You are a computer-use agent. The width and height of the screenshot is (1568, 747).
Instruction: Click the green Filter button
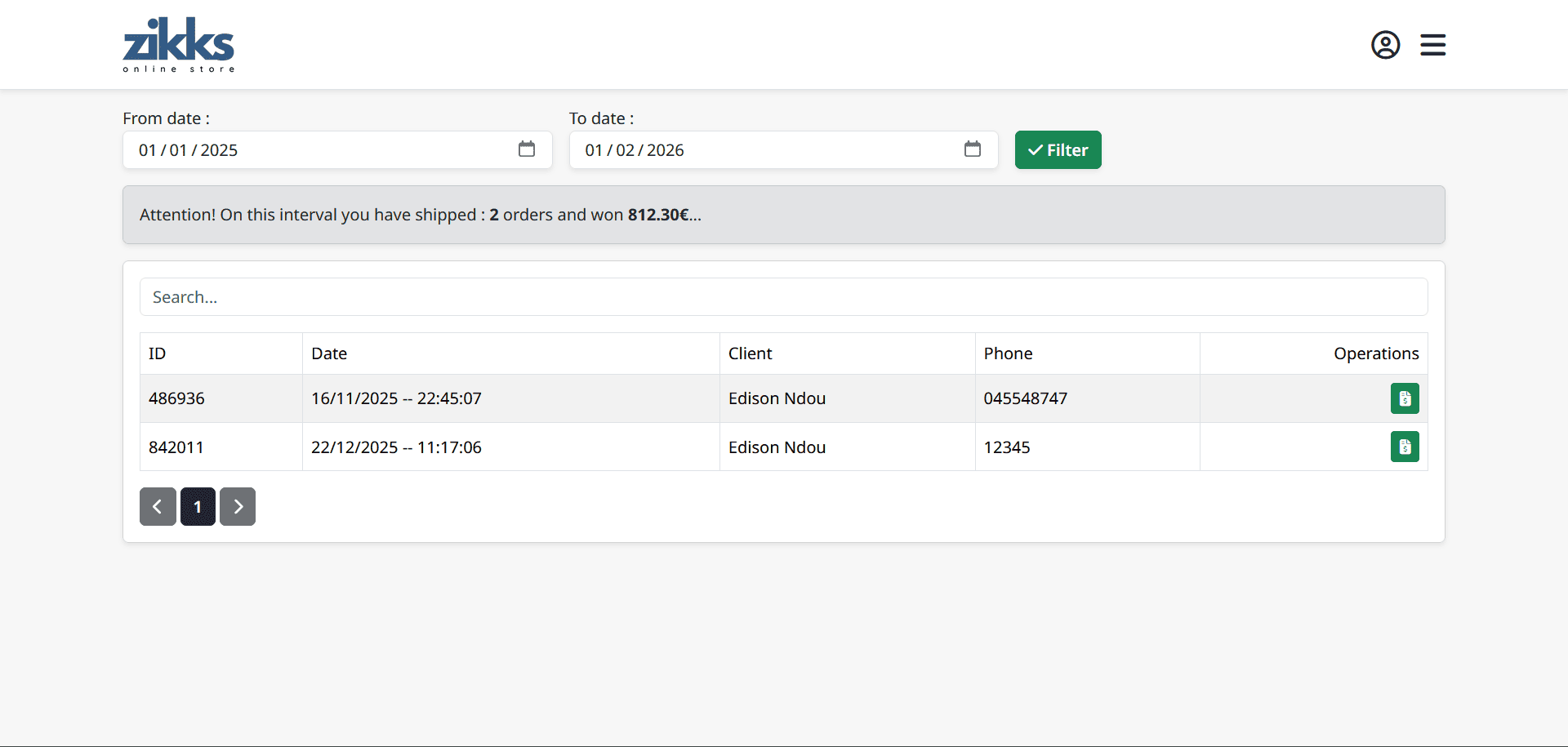click(1058, 150)
